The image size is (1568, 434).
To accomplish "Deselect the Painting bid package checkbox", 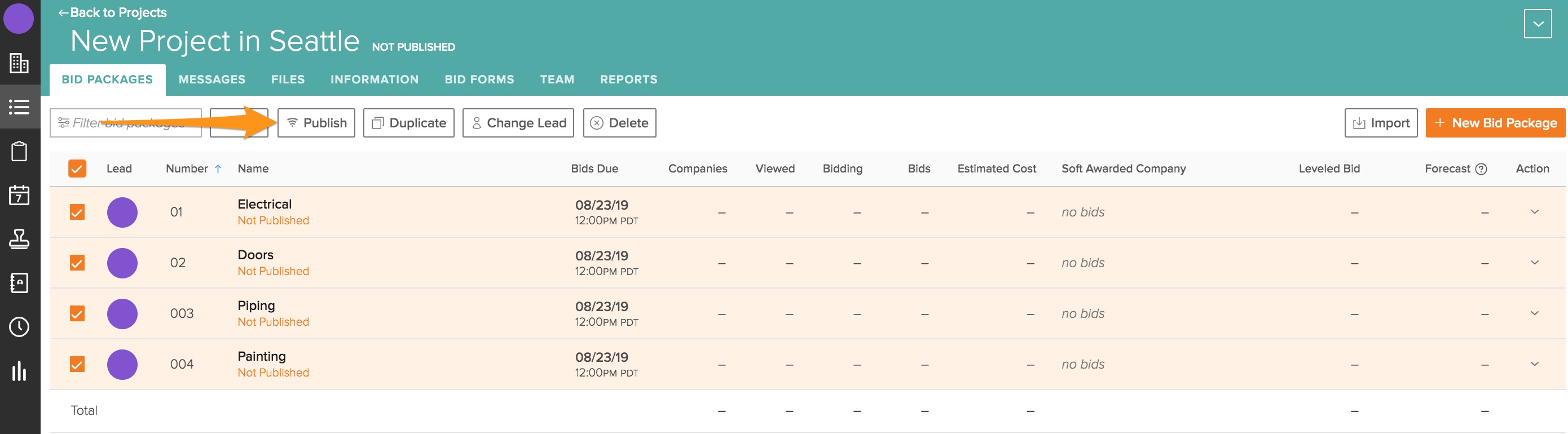I will tap(77, 364).
